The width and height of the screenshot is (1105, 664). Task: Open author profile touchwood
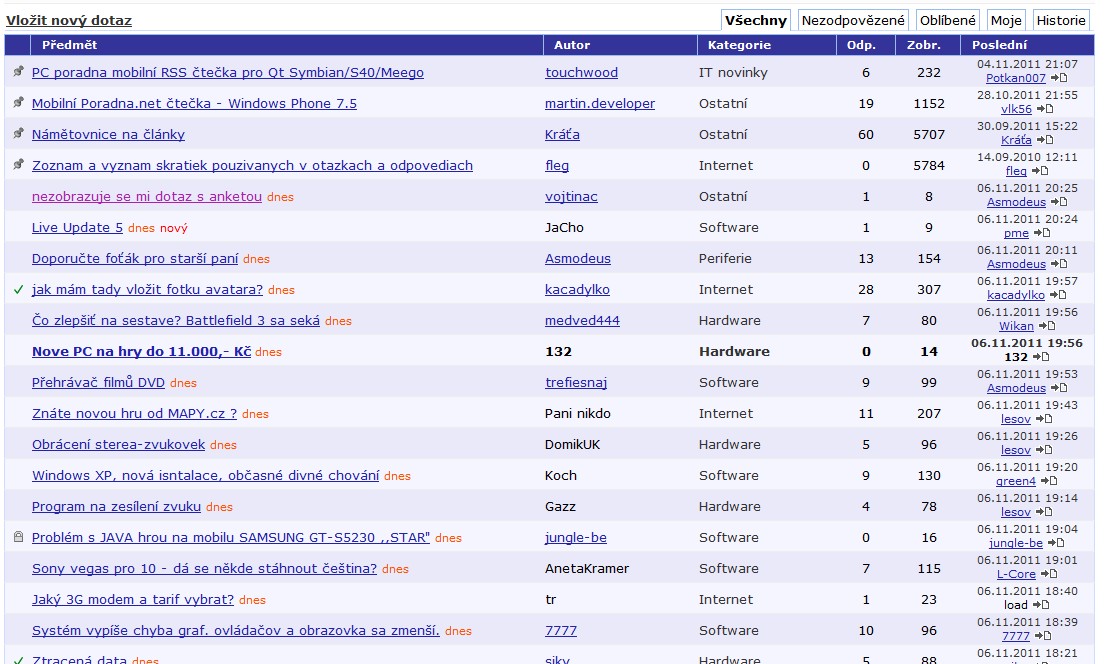pyautogui.click(x=581, y=73)
